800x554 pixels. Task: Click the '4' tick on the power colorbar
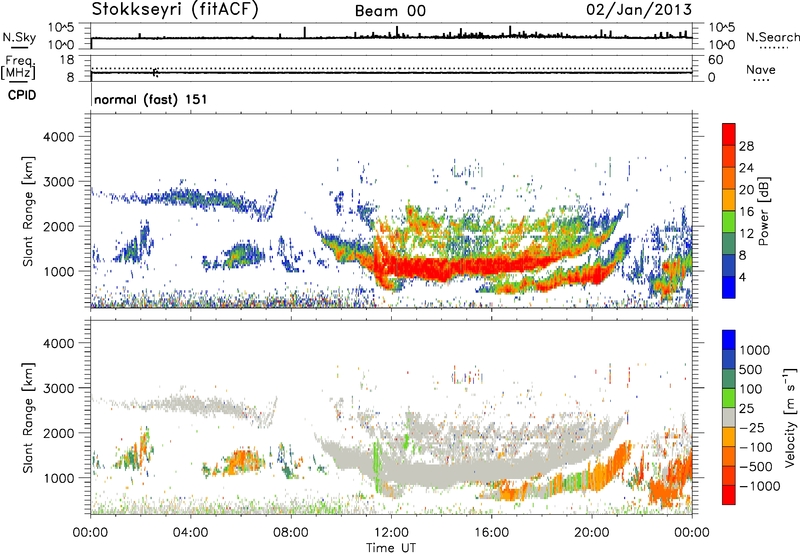tap(742, 277)
